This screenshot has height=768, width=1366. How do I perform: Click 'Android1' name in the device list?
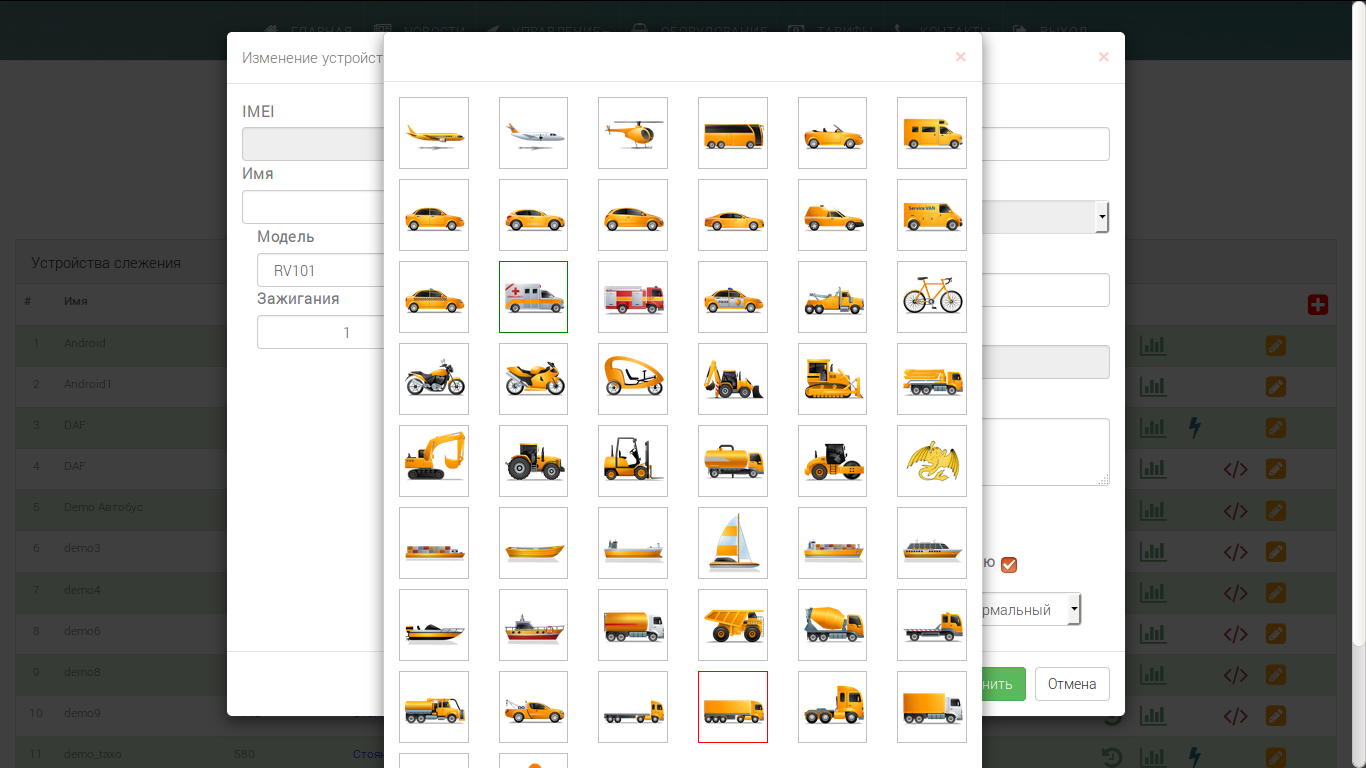pos(88,384)
